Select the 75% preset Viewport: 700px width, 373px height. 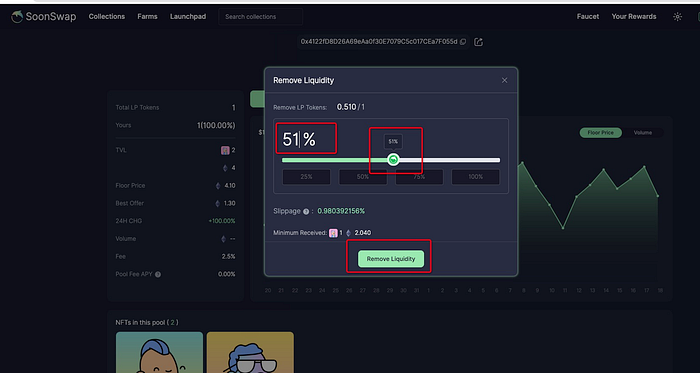(x=419, y=177)
